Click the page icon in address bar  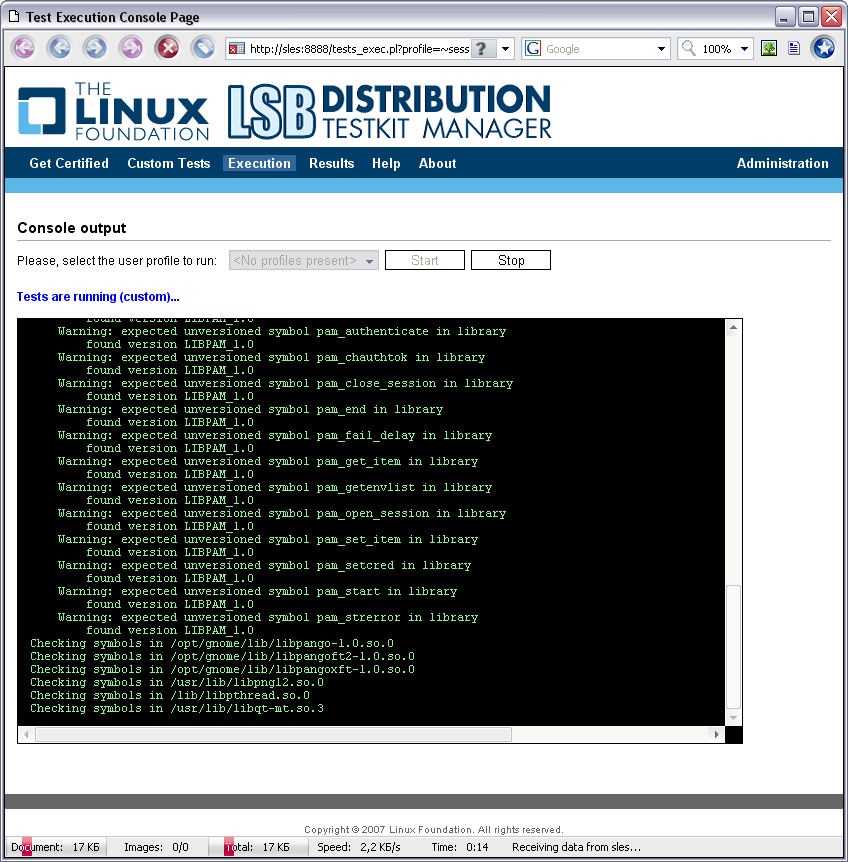236,49
